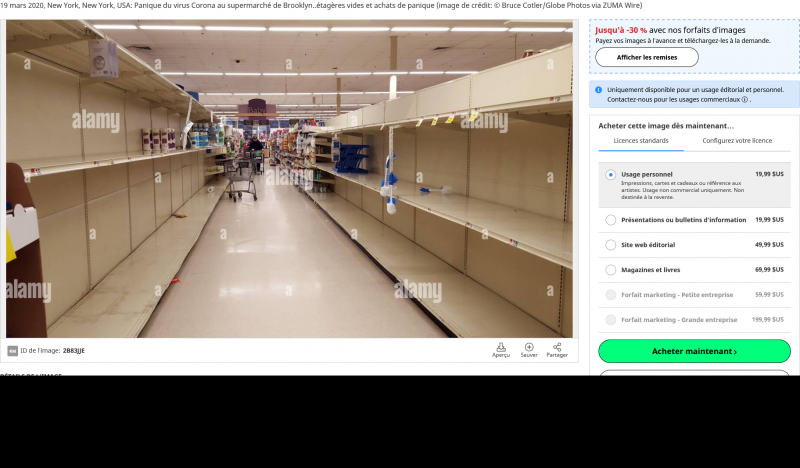Open Configurez votre licence tab
This screenshot has height=468, width=800.
tap(737, 141)
